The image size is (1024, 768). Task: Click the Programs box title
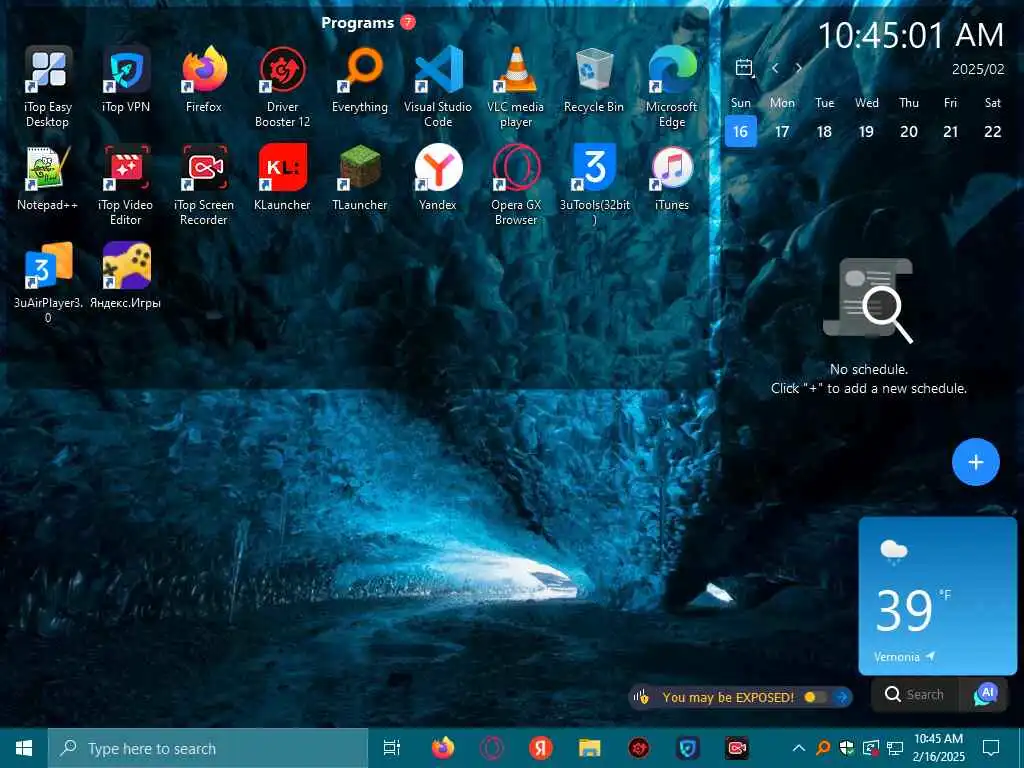[x=358, y=23]
